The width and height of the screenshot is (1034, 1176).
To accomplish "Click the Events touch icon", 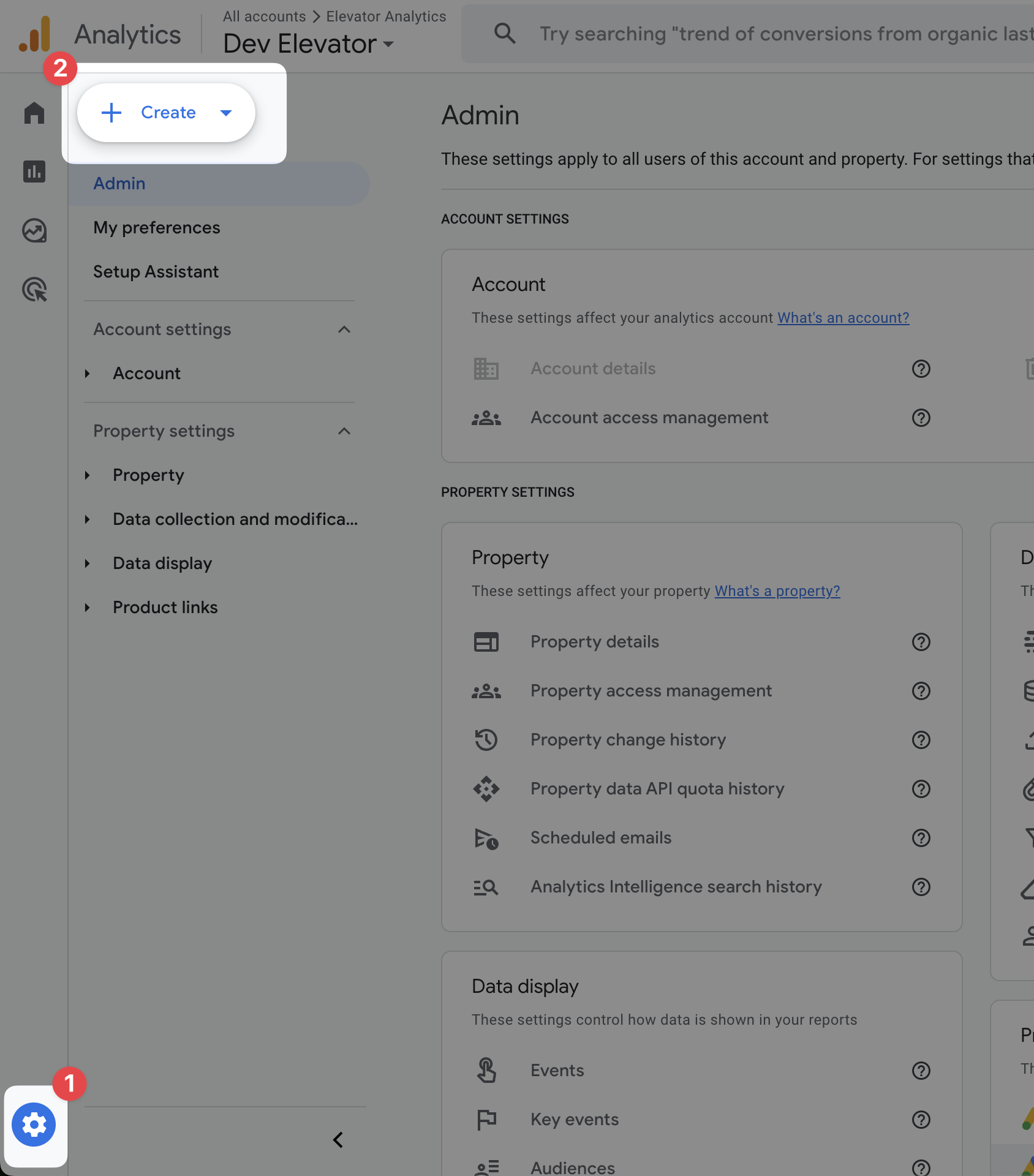I will pos(486,1071).
